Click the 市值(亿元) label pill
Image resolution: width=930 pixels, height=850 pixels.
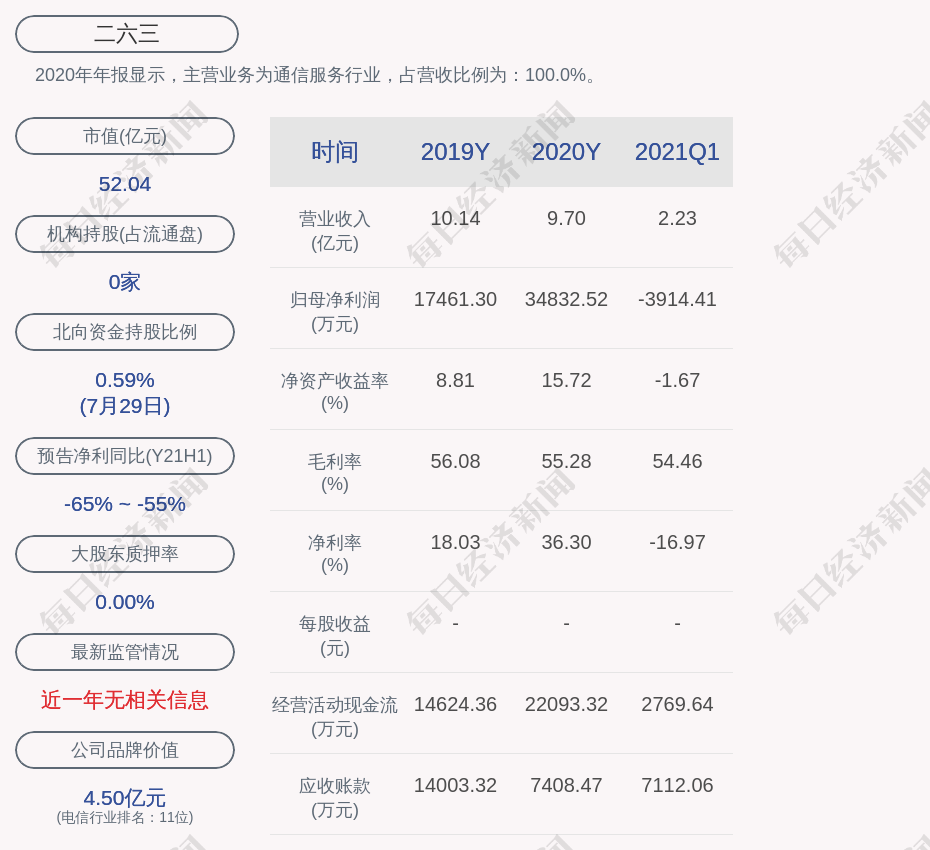125,136
